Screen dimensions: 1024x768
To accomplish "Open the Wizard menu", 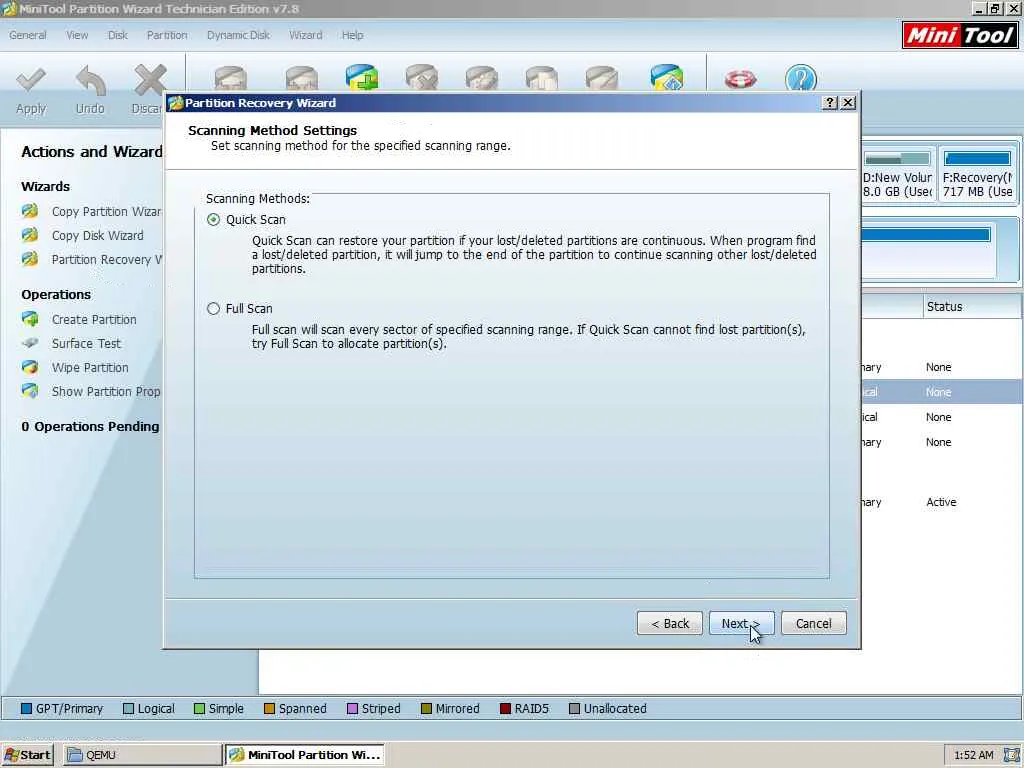I will coord(306,35).
